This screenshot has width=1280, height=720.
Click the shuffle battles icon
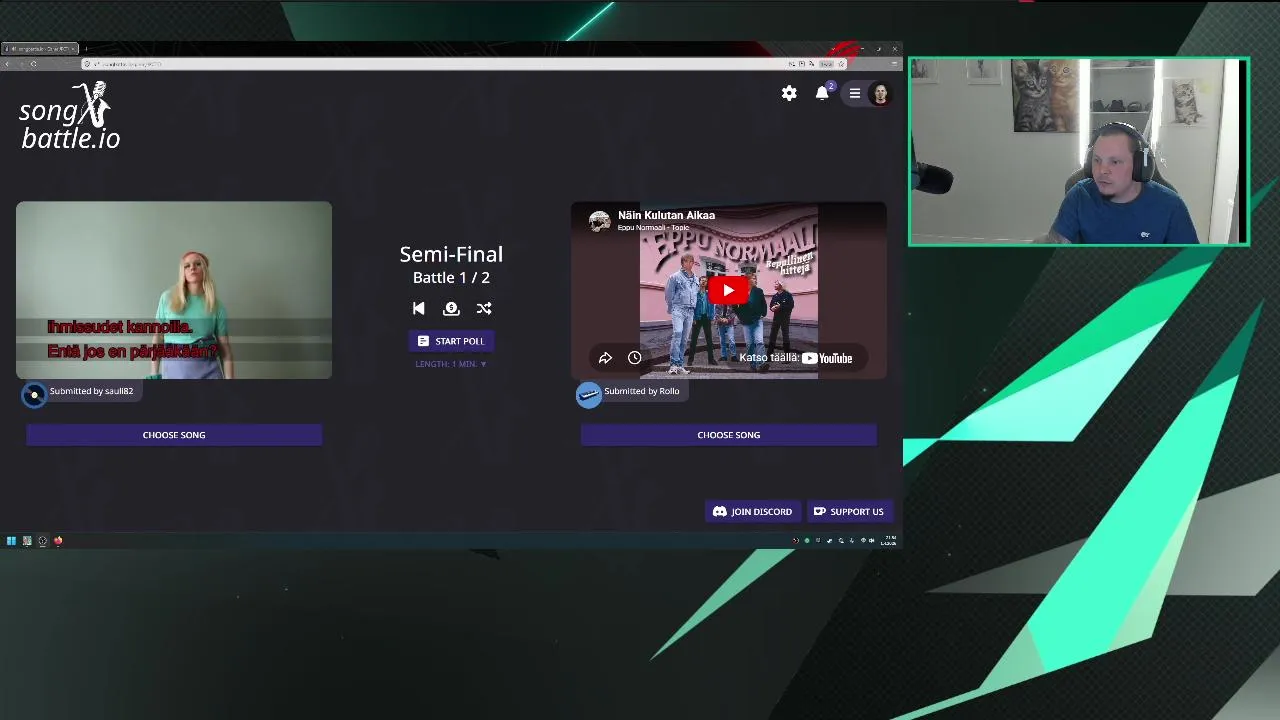pos(484,309)
